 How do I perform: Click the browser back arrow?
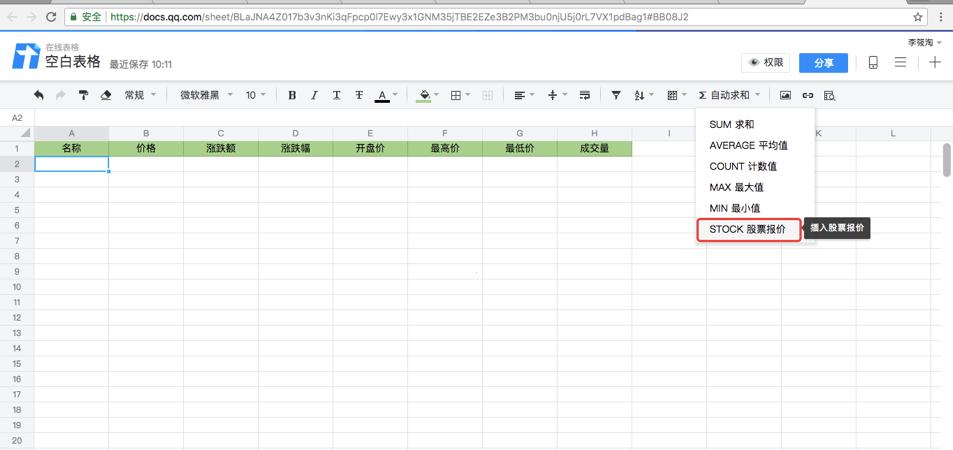pyautogui.click(x=12, y=17)
